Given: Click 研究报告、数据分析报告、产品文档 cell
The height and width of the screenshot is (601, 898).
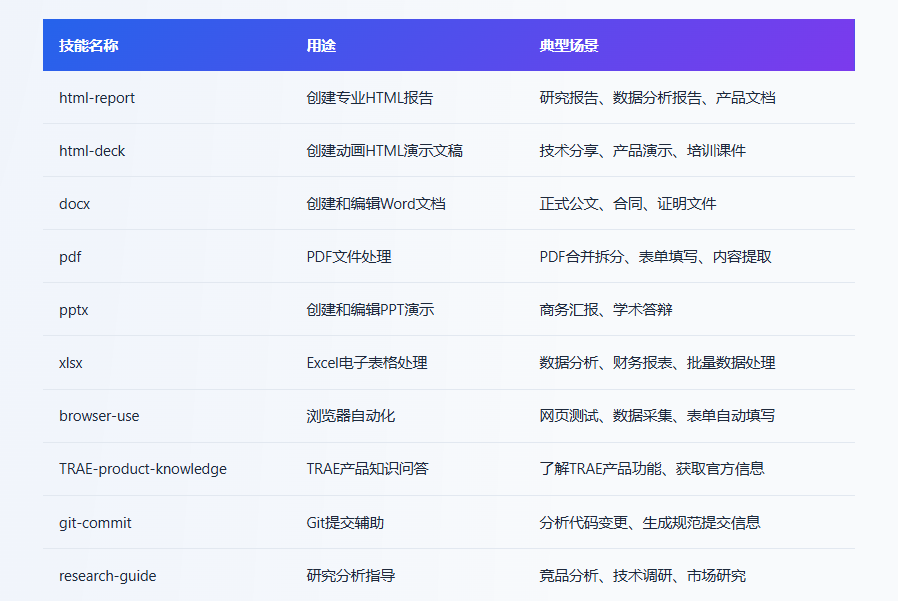Looking at the screenshot, I should click(657, 98).
